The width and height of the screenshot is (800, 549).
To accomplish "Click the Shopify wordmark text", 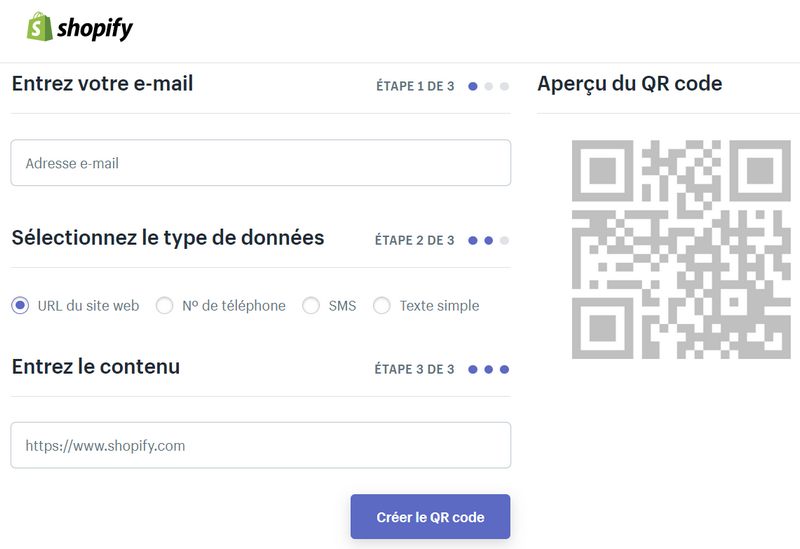I will [95, 29].
